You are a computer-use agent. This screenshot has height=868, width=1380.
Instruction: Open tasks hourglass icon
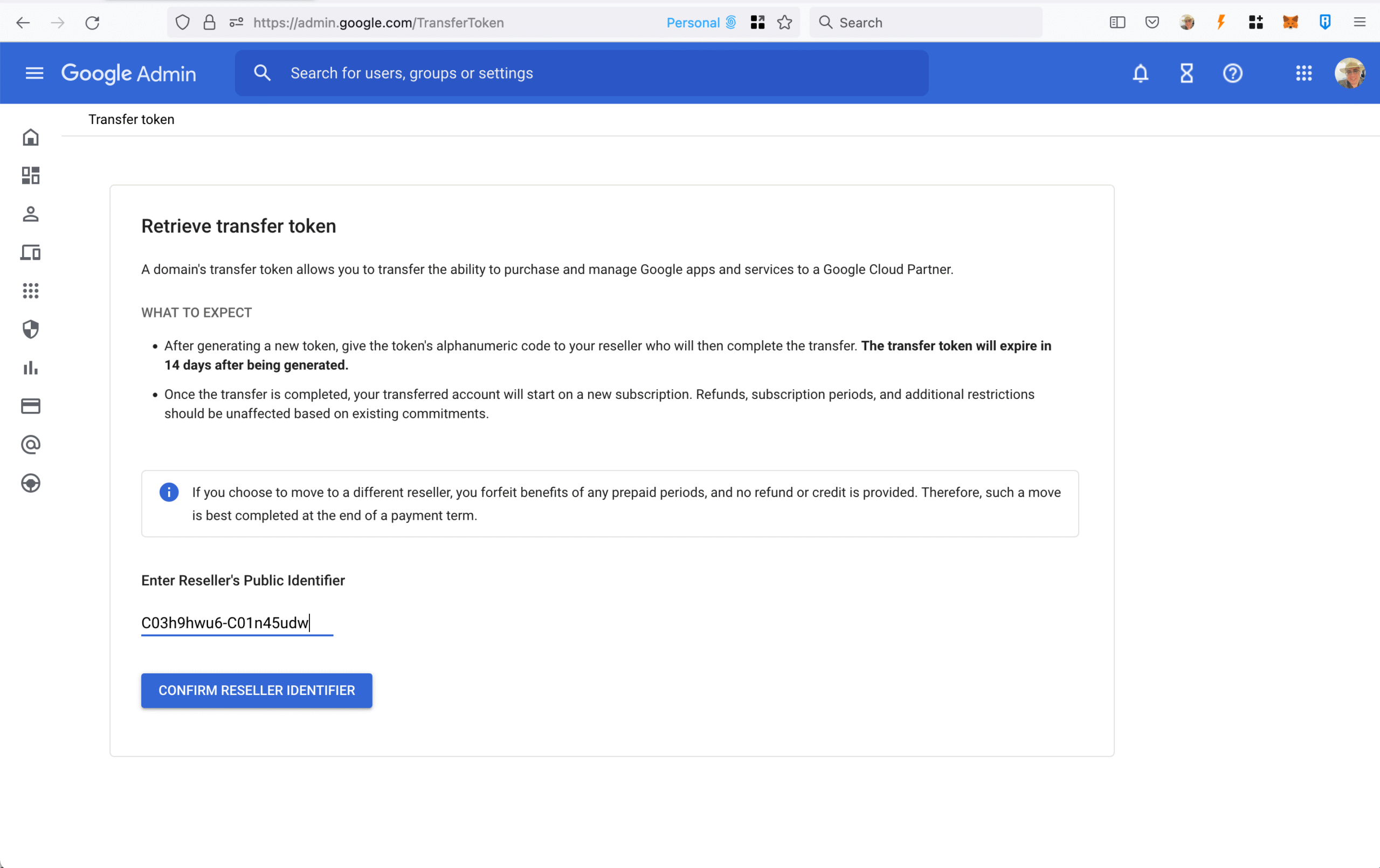click(1186, 73)
